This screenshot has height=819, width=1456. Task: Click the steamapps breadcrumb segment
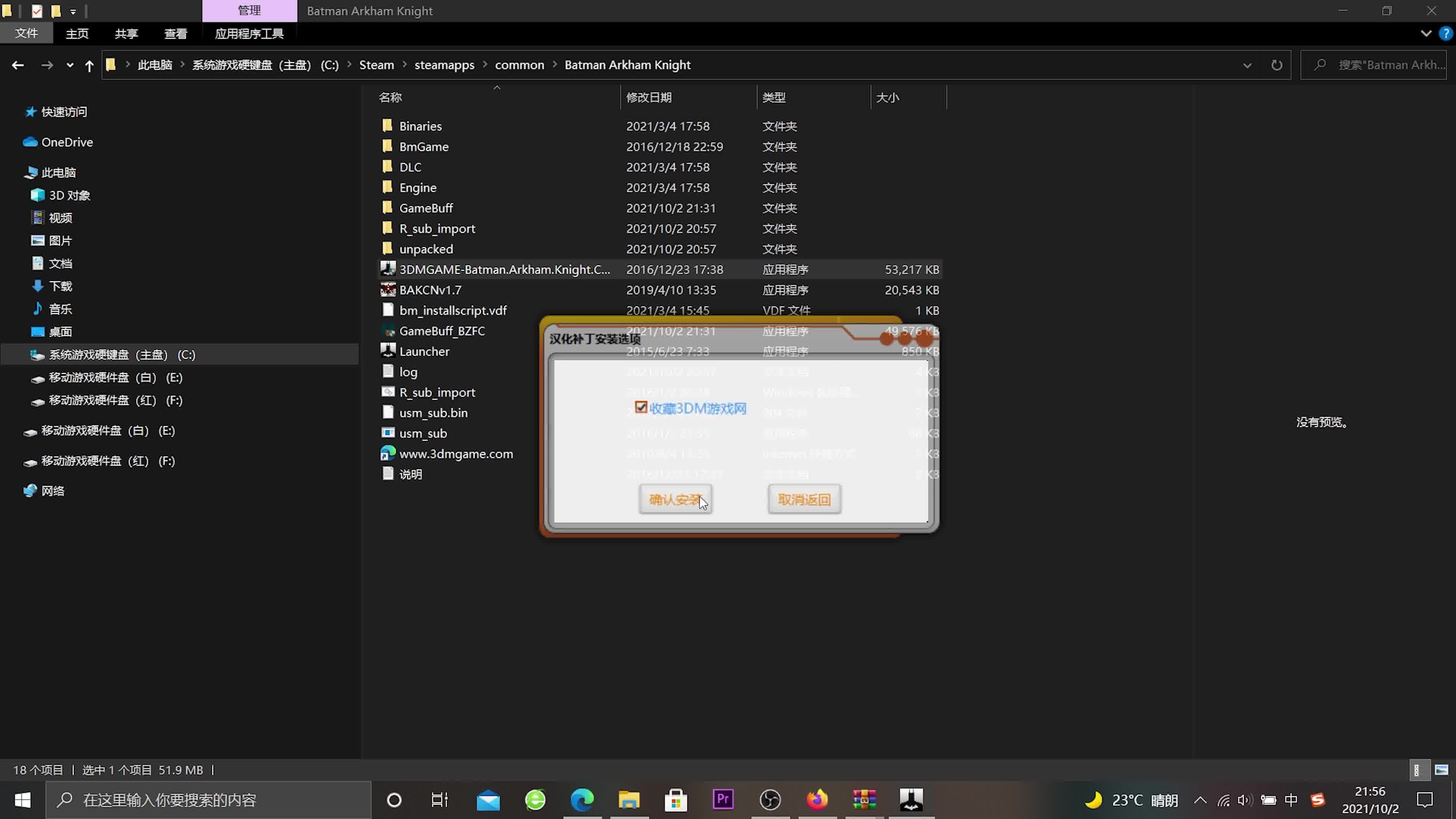pos(444,65)
